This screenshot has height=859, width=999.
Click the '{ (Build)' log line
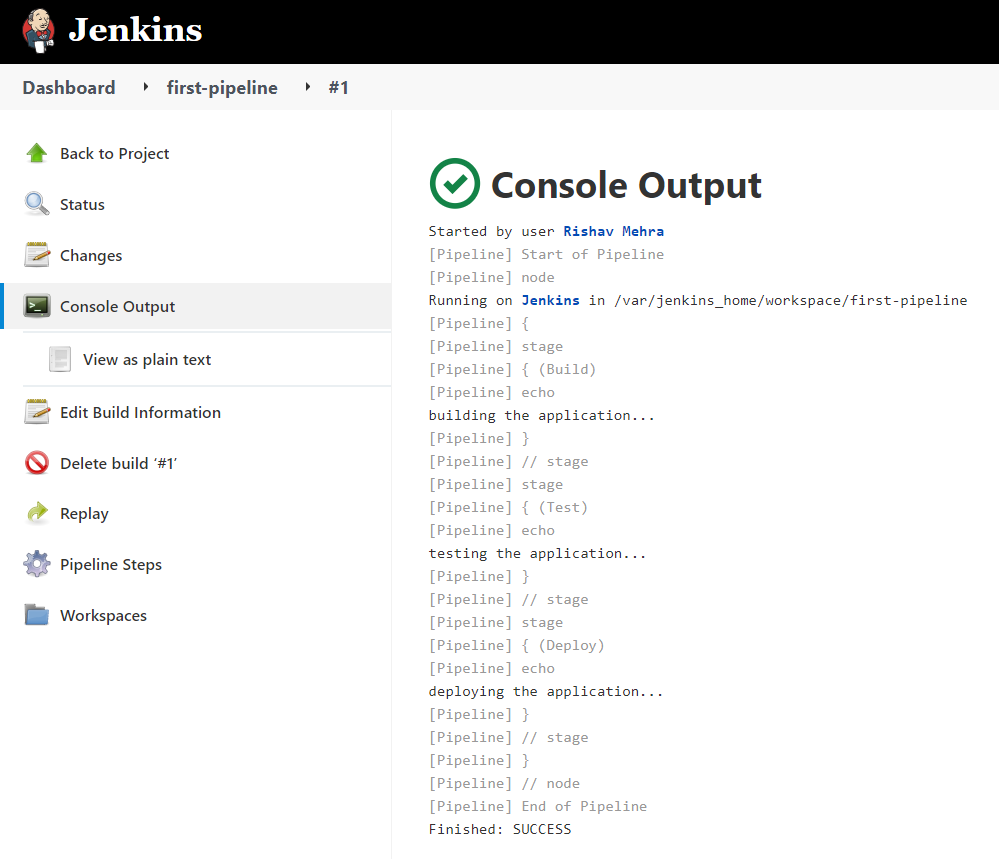pyautogui.click(x=512, y=369)
